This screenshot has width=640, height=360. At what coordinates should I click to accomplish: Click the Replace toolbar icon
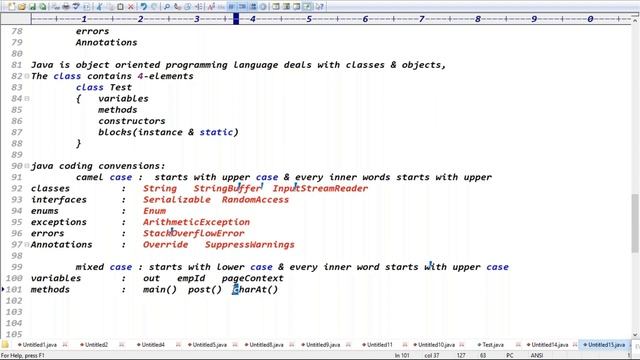coord(177,7)
